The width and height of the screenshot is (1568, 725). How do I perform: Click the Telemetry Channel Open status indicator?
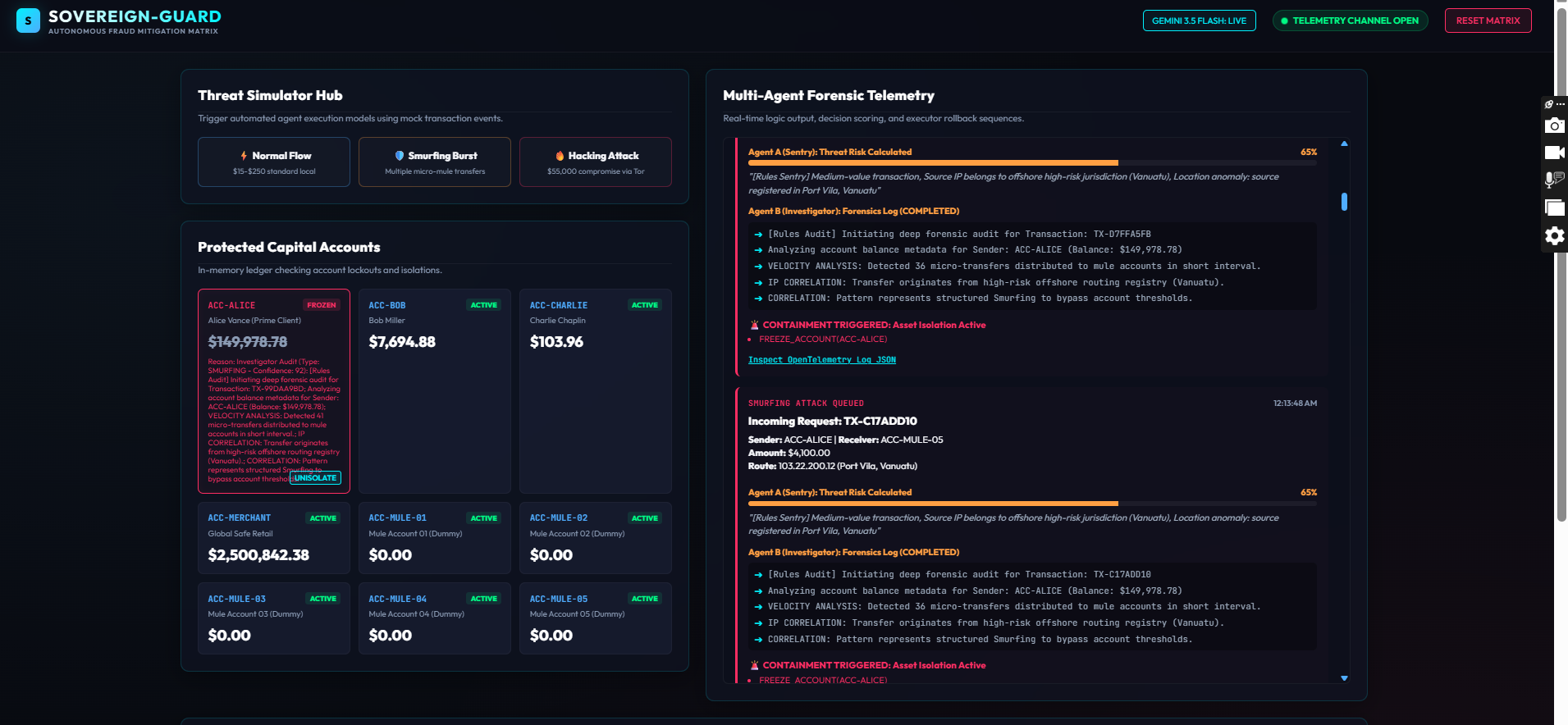tap(1350, 21)
